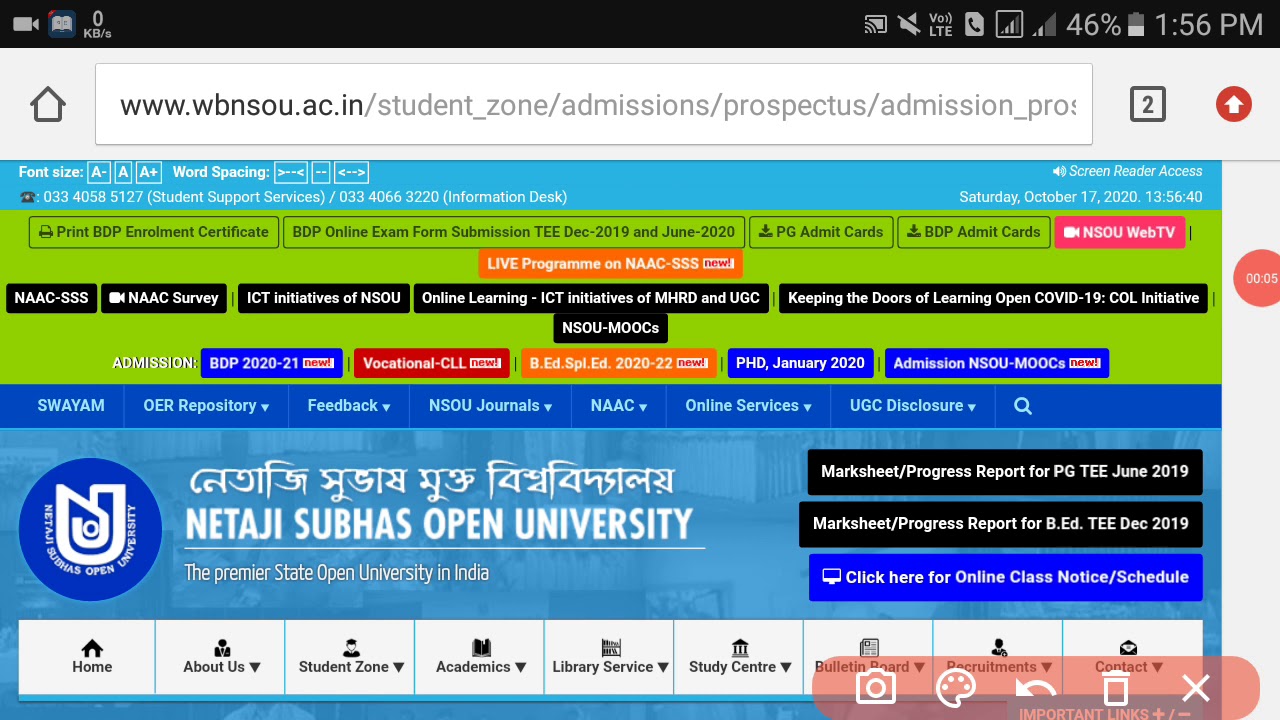
Task: Click the Netaji Subhas Open University title
Action: [x=439, y=524]
